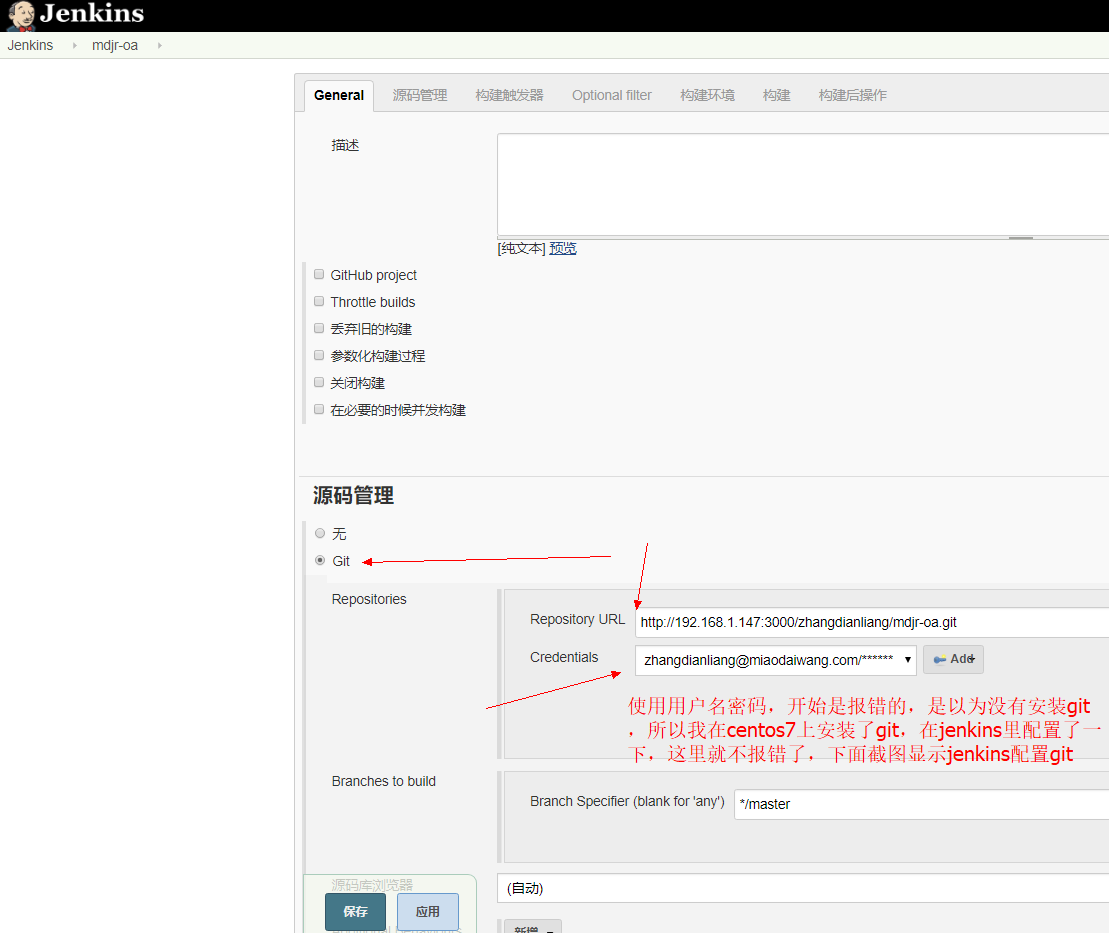Toggle the 丢弃旧的构建 checkbox

point(319,328)
